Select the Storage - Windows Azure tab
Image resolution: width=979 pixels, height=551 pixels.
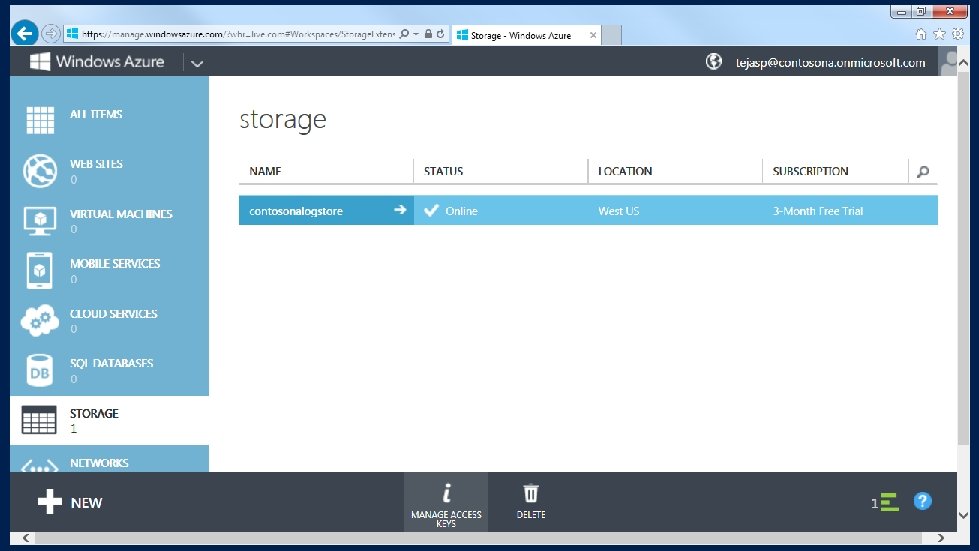click(521, 36)
